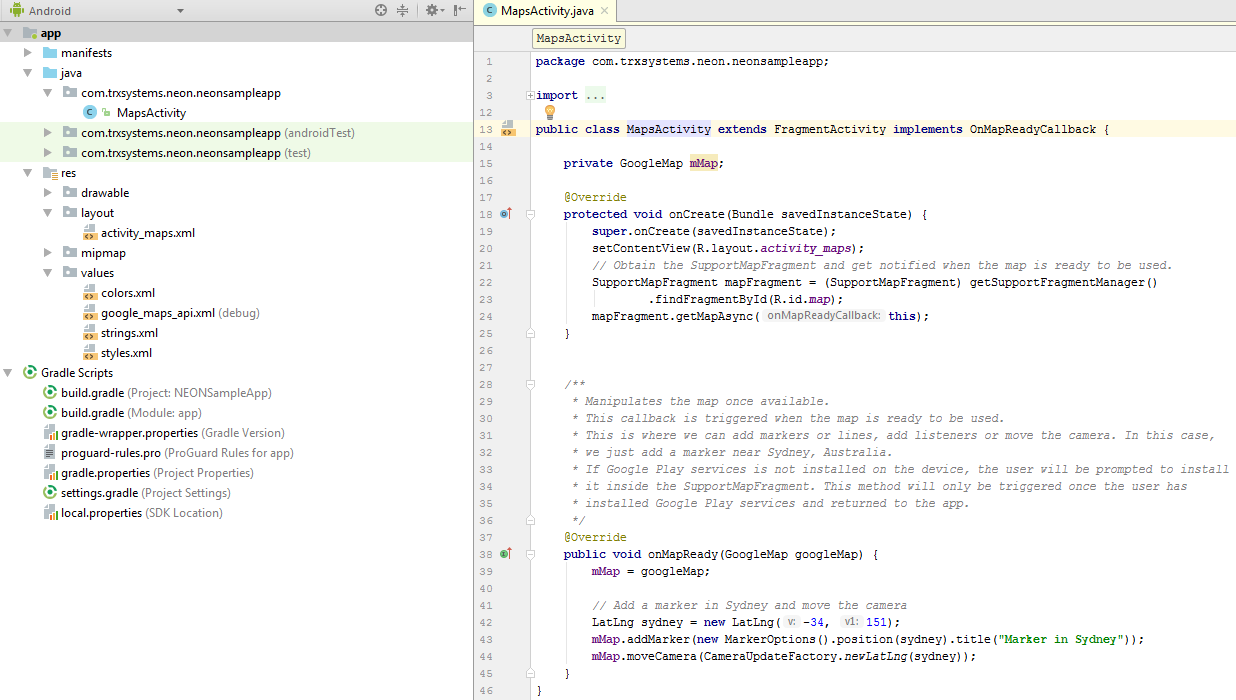Click the Gradle Scripts elephant icon

30,373
